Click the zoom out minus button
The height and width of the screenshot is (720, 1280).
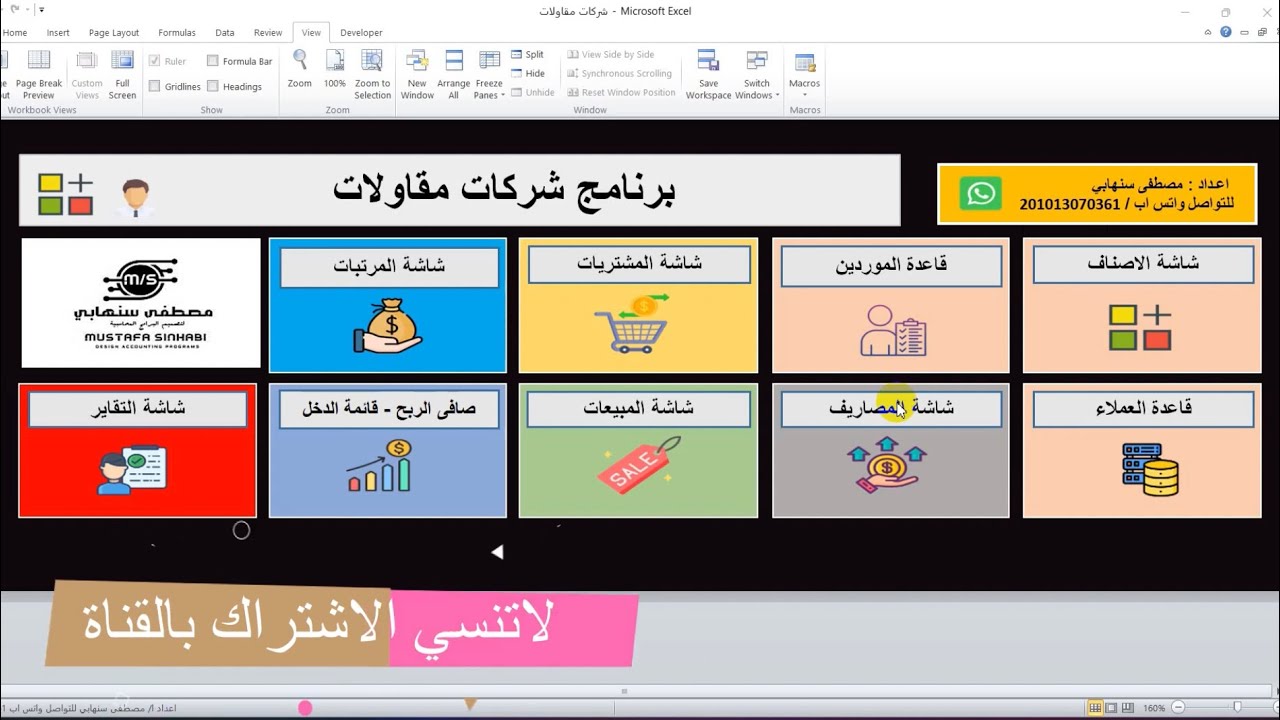[x=1179, y=708]
